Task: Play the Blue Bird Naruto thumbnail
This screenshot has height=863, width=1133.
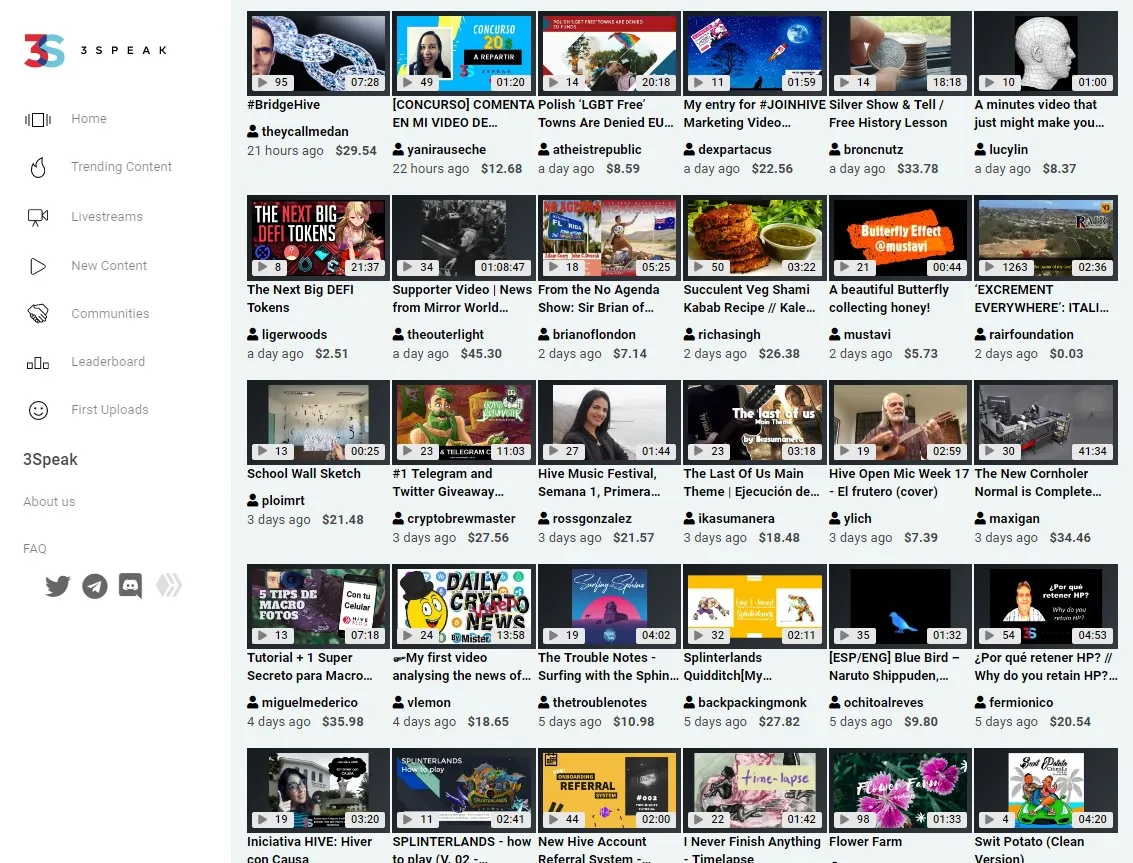Action: point(900,606)
